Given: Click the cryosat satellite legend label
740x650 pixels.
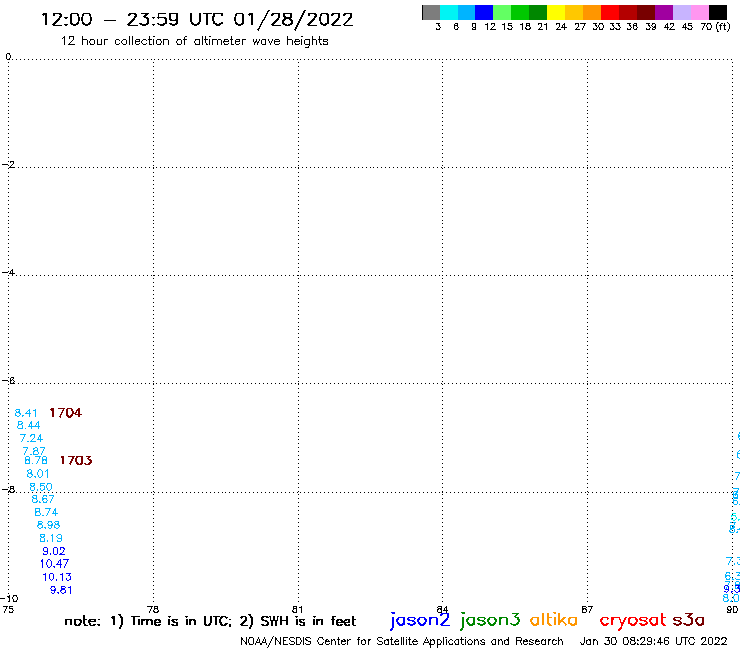Looking at the screenshot, I should pyautogui.click(x=633, y=621).
